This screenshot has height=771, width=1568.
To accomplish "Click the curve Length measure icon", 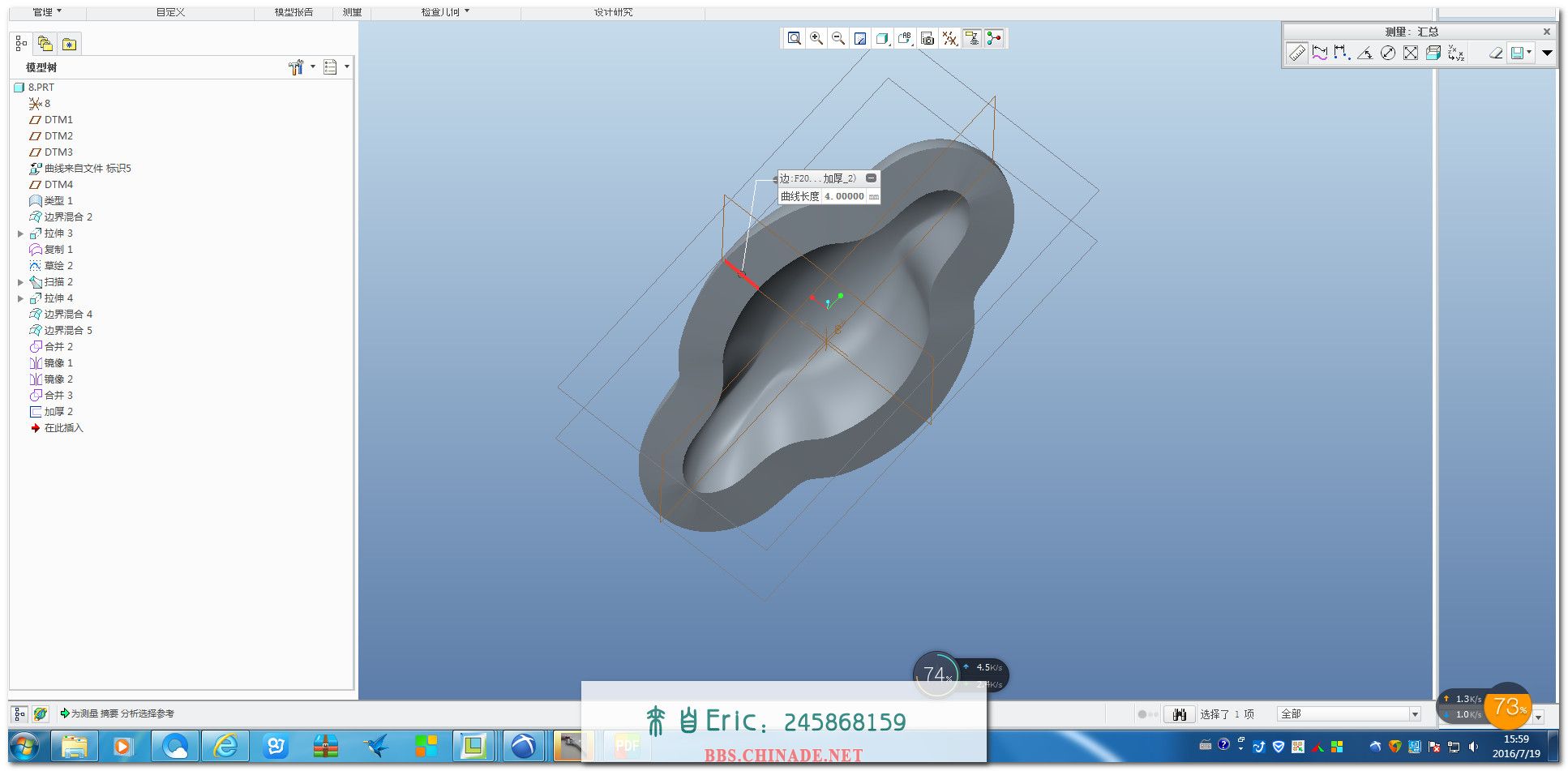I will coord(1320,53).
